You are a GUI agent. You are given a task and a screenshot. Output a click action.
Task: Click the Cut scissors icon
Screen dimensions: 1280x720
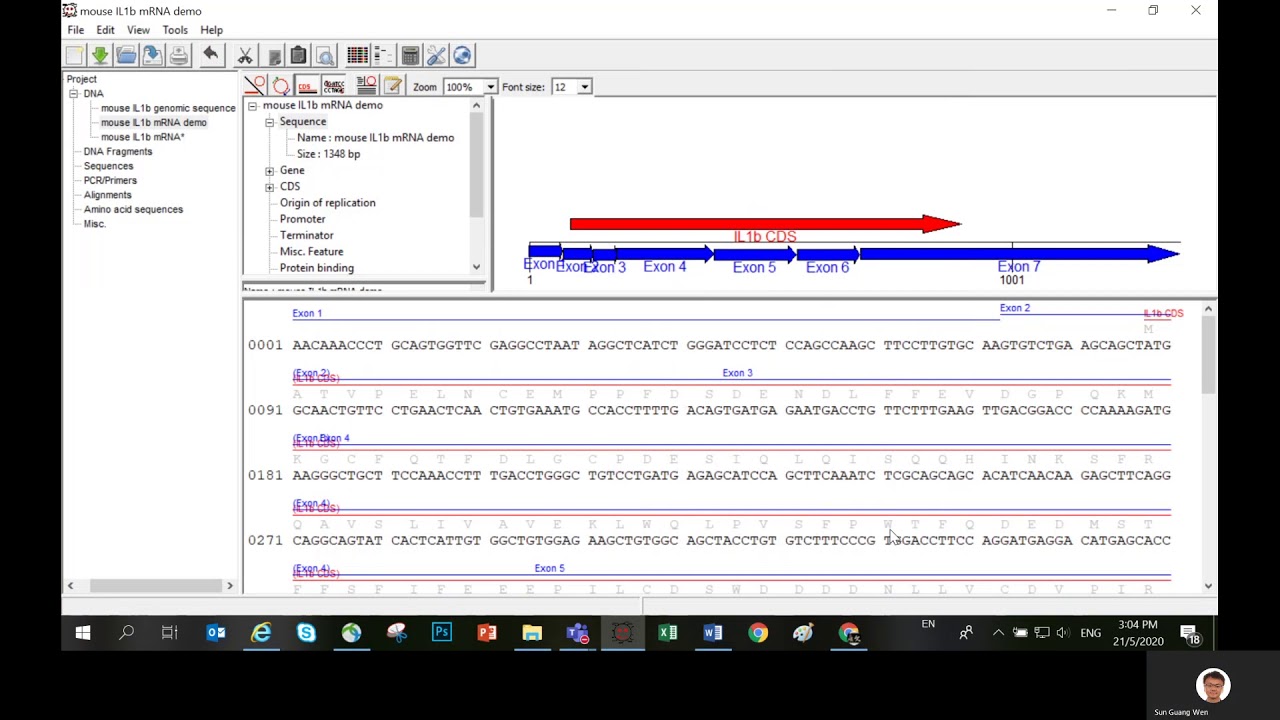245,55
